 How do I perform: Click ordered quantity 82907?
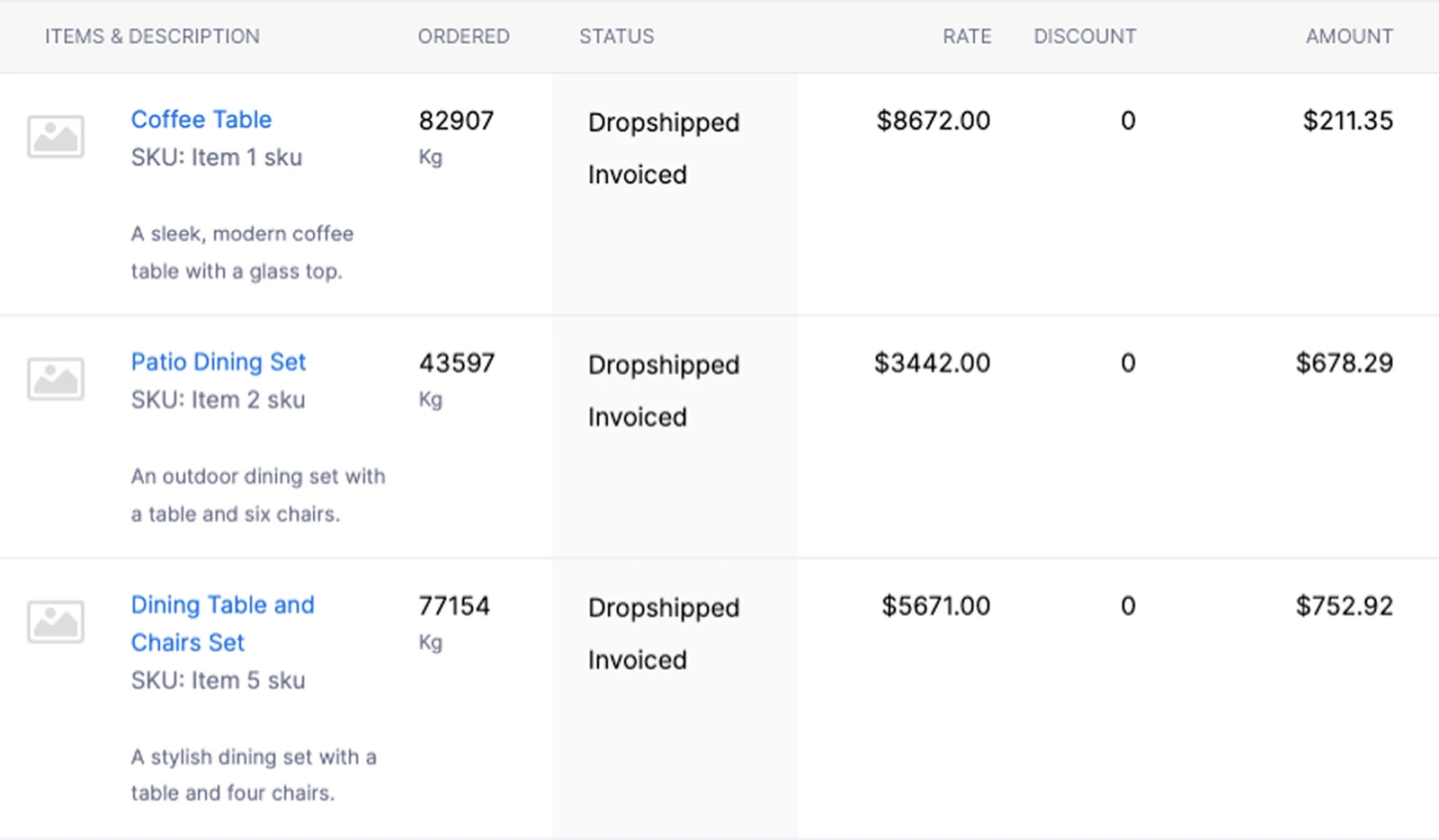[x=456, y=121]
